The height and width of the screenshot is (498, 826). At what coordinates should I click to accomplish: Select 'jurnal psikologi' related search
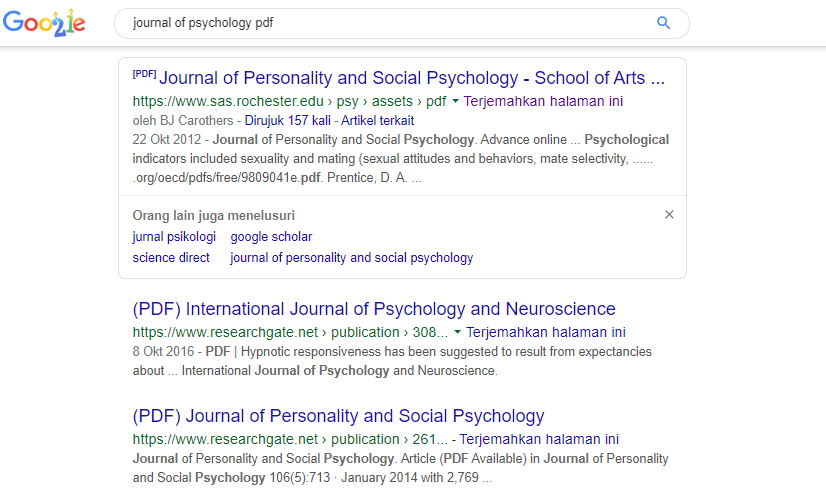tap(174, 237)
